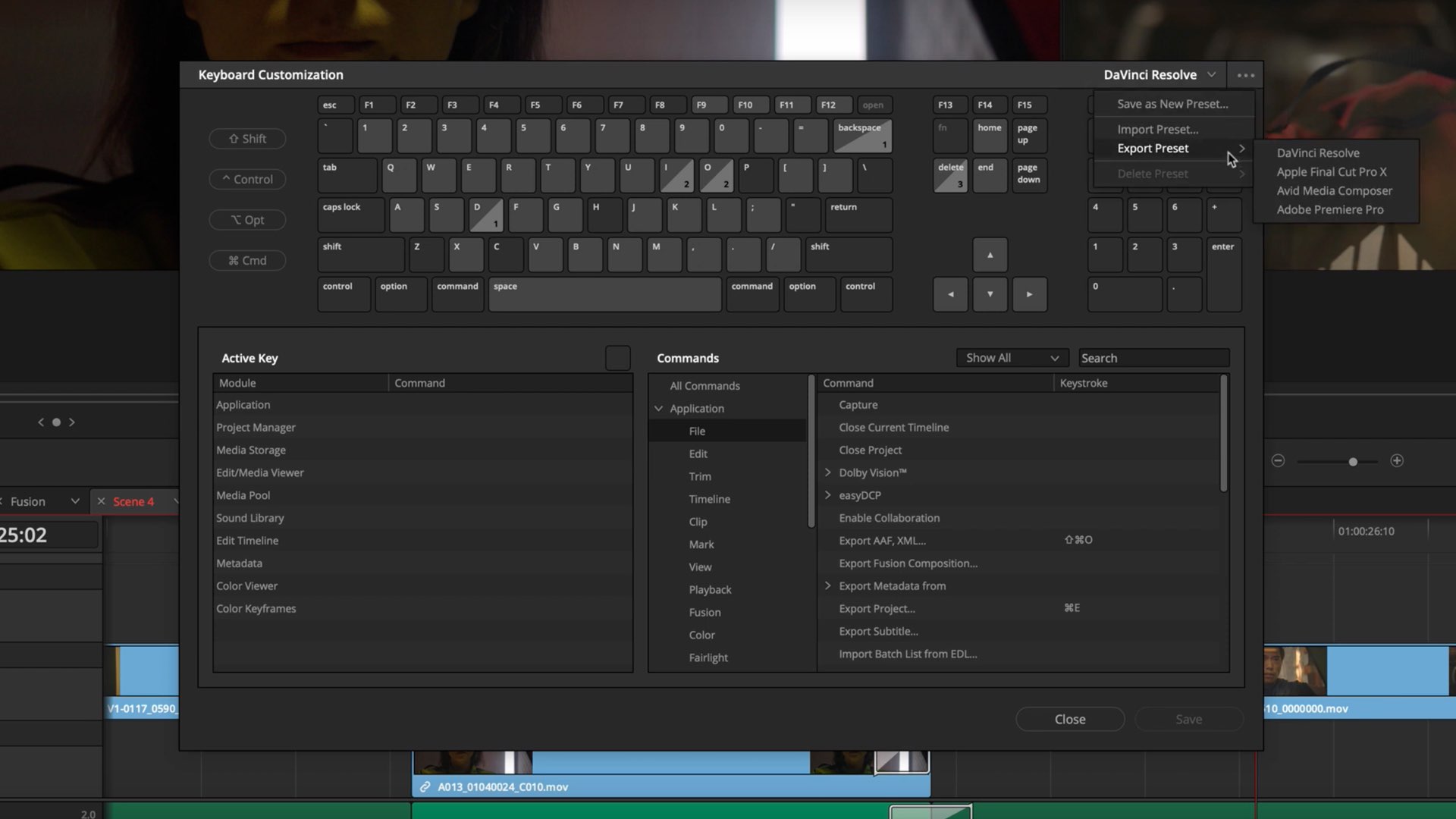The image size is (1456, 819).
Task: Select Project Manager in Active Key modules
Action: (422, 428)
